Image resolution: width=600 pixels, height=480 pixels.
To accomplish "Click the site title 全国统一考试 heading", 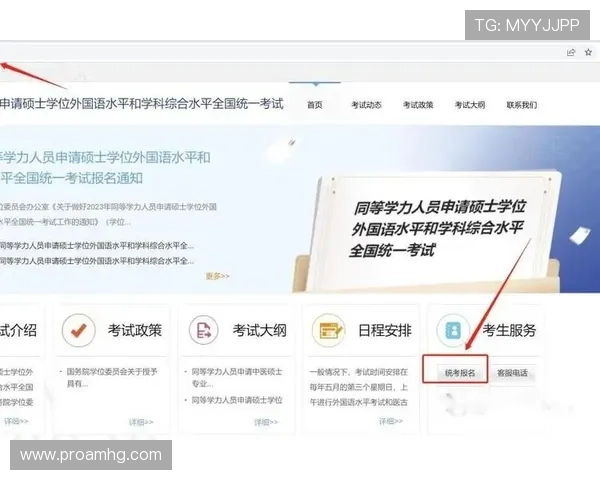I will click(x=142, y=104).
